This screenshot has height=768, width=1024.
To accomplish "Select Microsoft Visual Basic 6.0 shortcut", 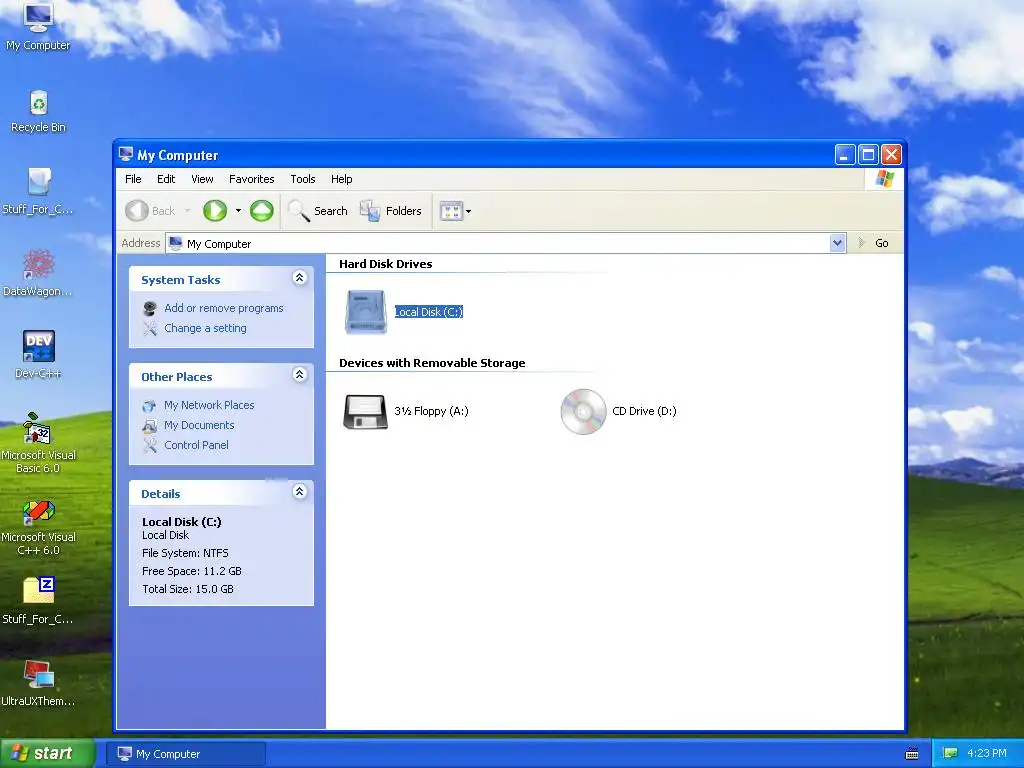I will [x=38, y=443].
